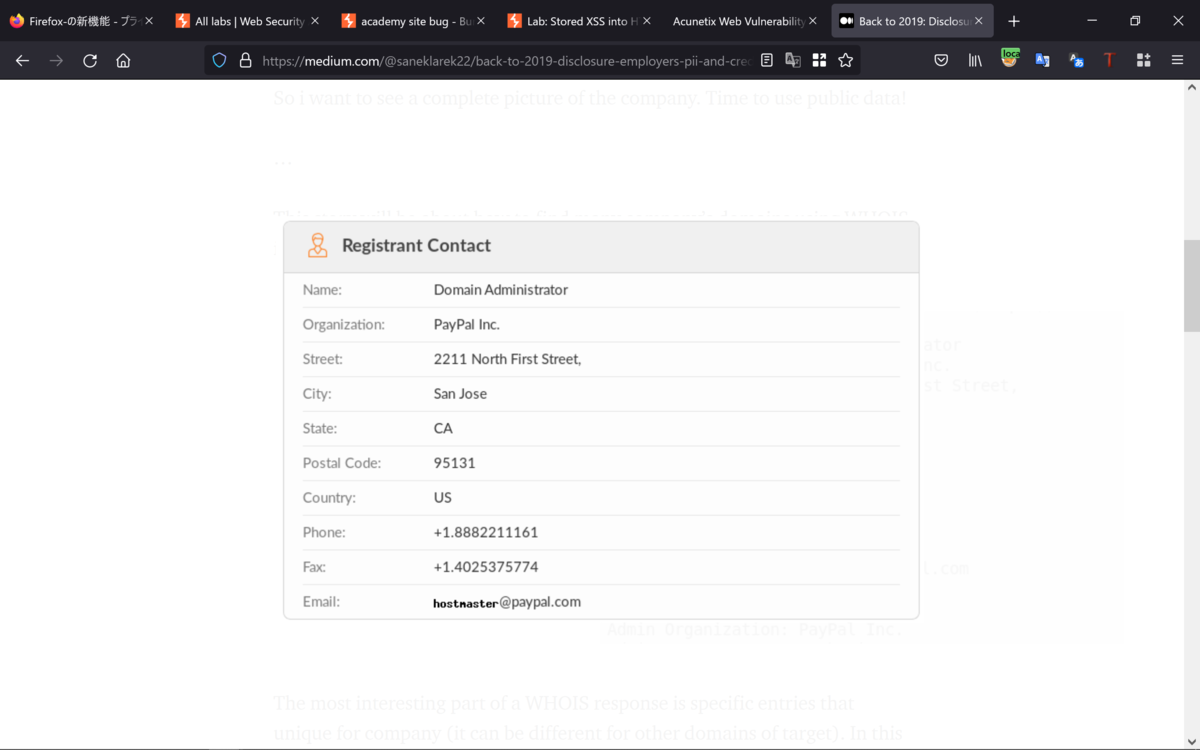Close the Acunetix tab
The width and height of the screenshot is (1200, 750).
[813, 21]
